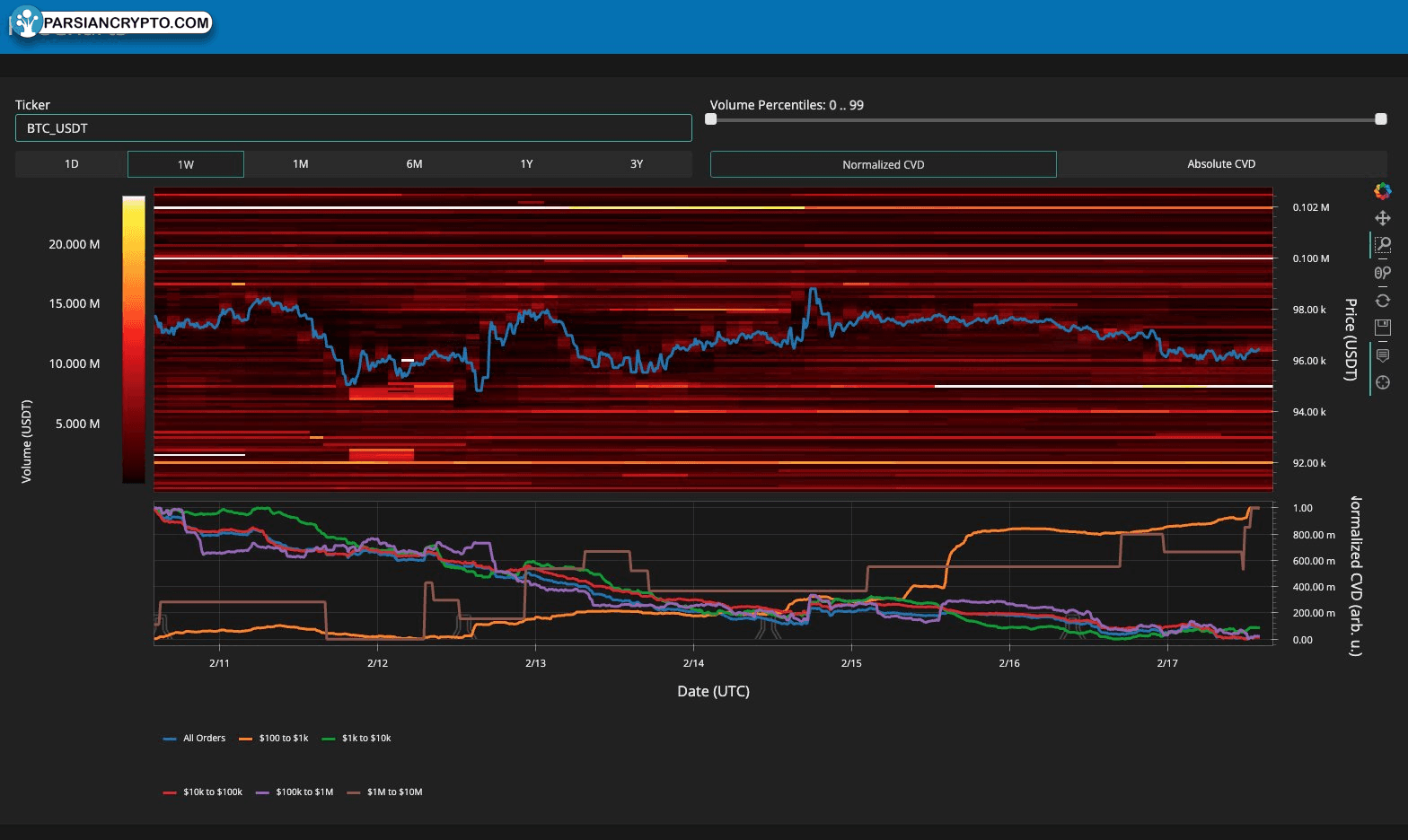Toggle $10k to $100k line in legend
Screen dimensions: 1408x840
click(203, 792)
